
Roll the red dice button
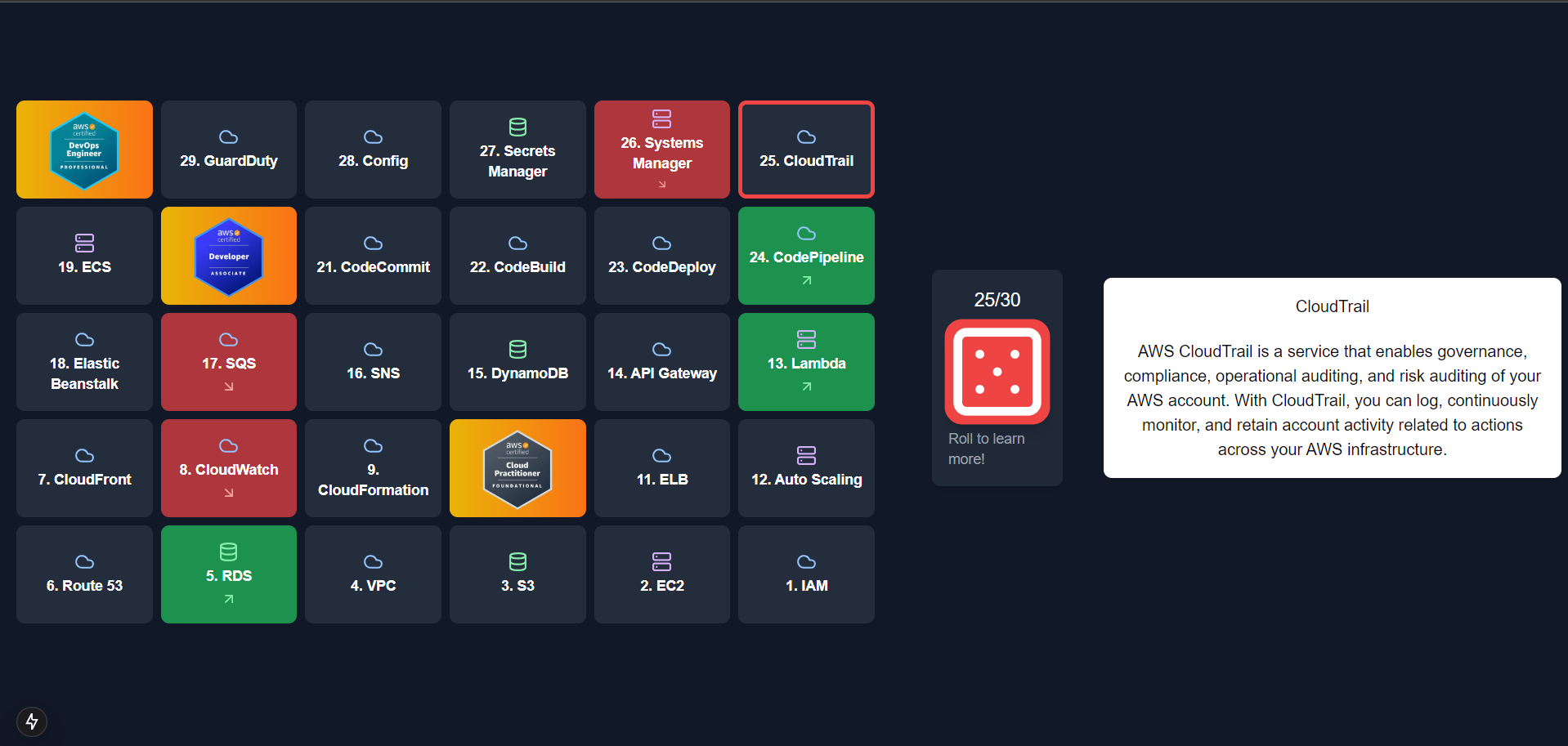pos(997,372)
